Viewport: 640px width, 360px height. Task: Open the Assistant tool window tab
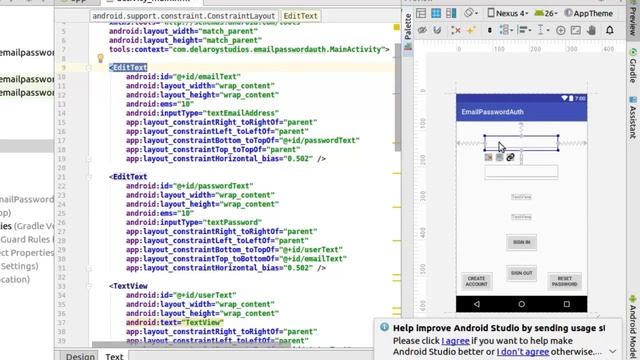pyautogui.click(x=633, y=118)
